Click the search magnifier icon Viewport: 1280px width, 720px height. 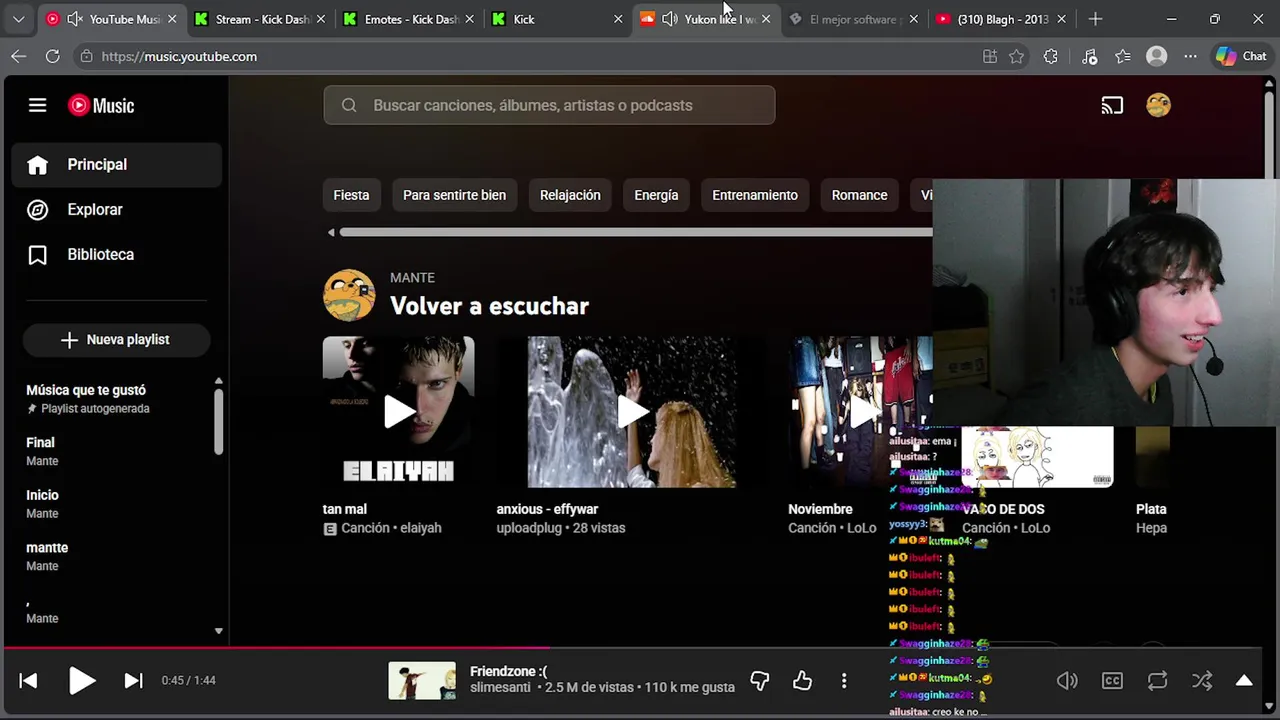click(349, 105)
